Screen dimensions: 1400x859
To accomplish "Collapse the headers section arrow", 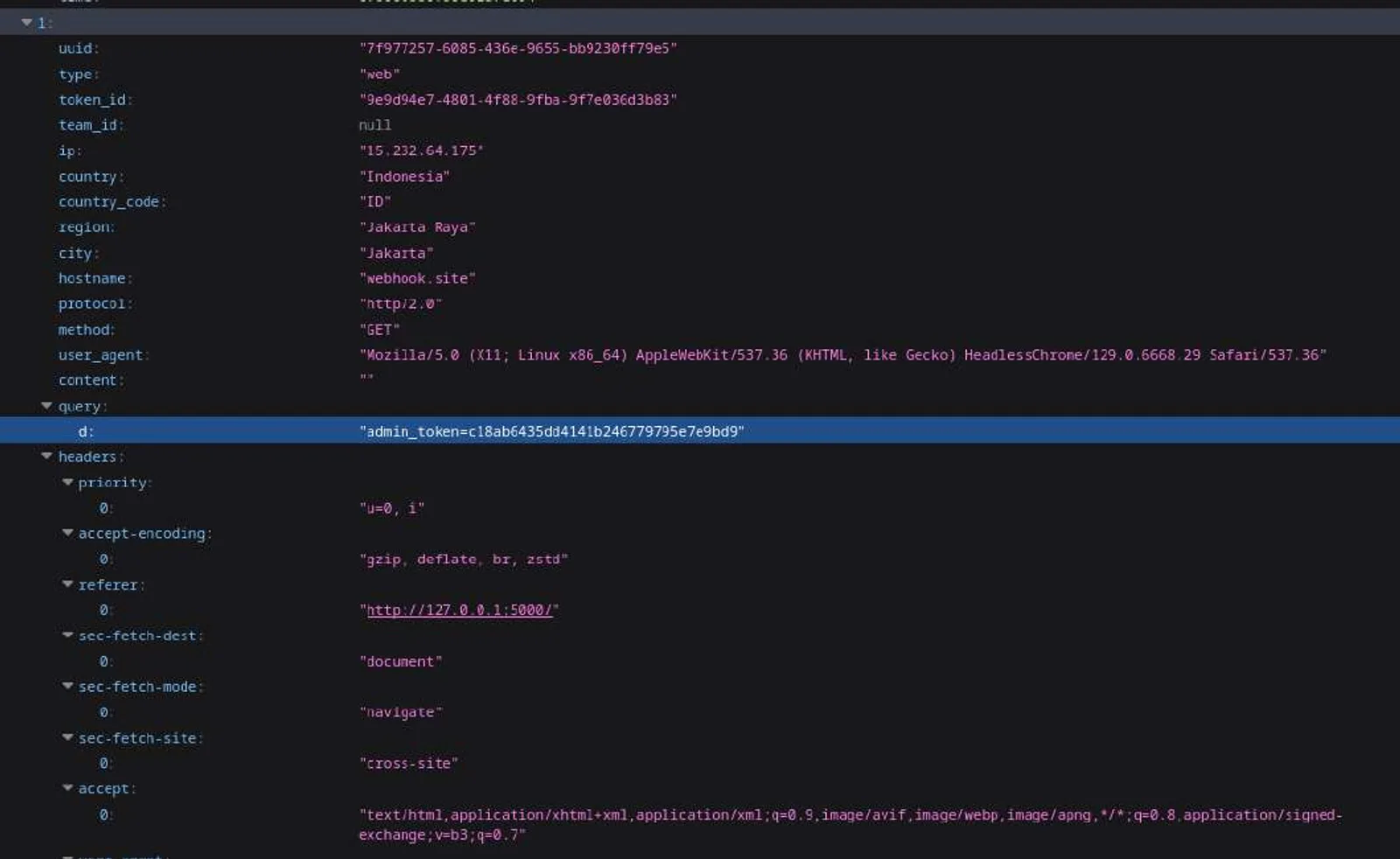I will (x=46, y=456).
